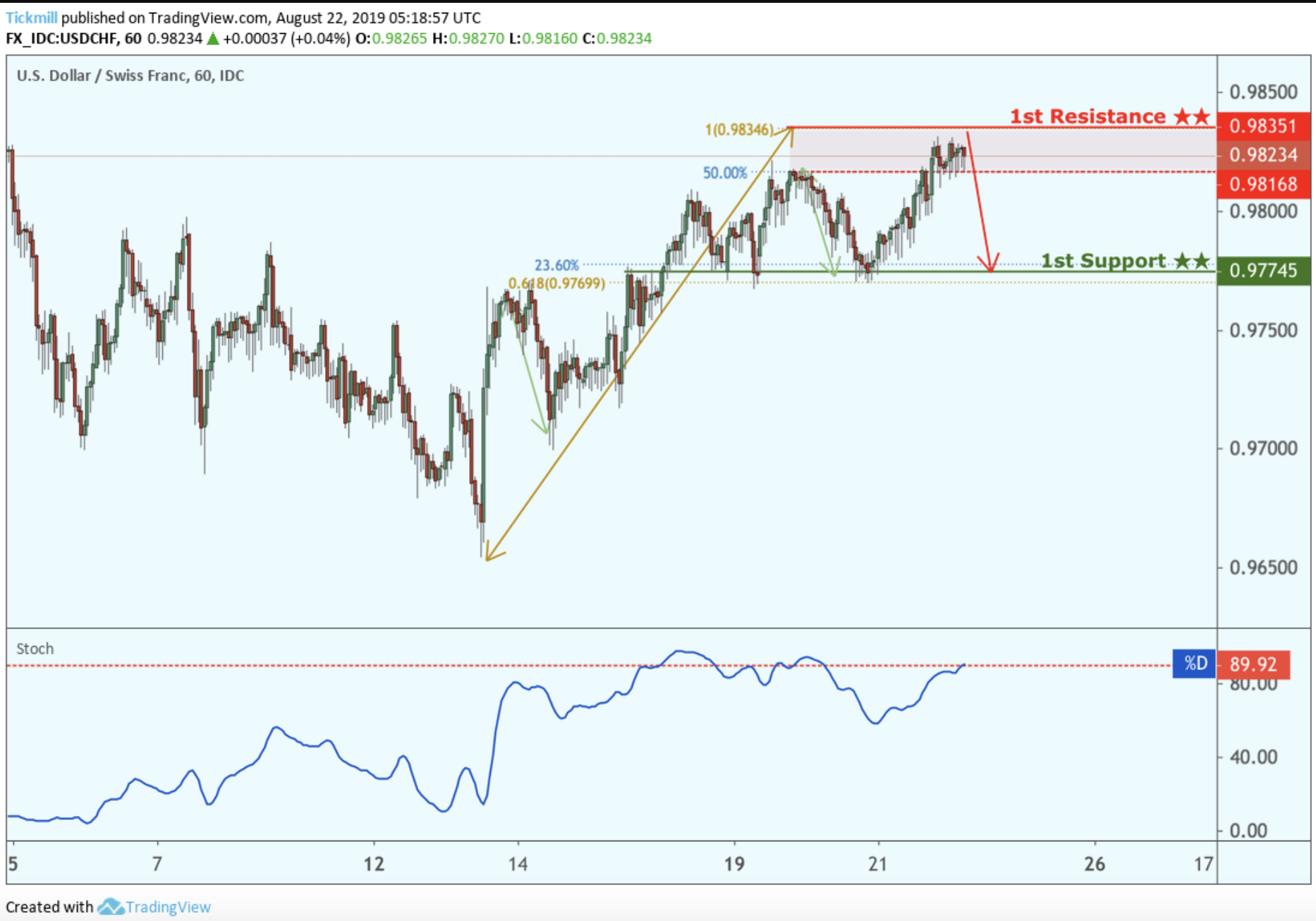The height and width of the screenshot is (921, 1316).
Task: Click the 23.60% Fibonacci level label
Action: 556,265
